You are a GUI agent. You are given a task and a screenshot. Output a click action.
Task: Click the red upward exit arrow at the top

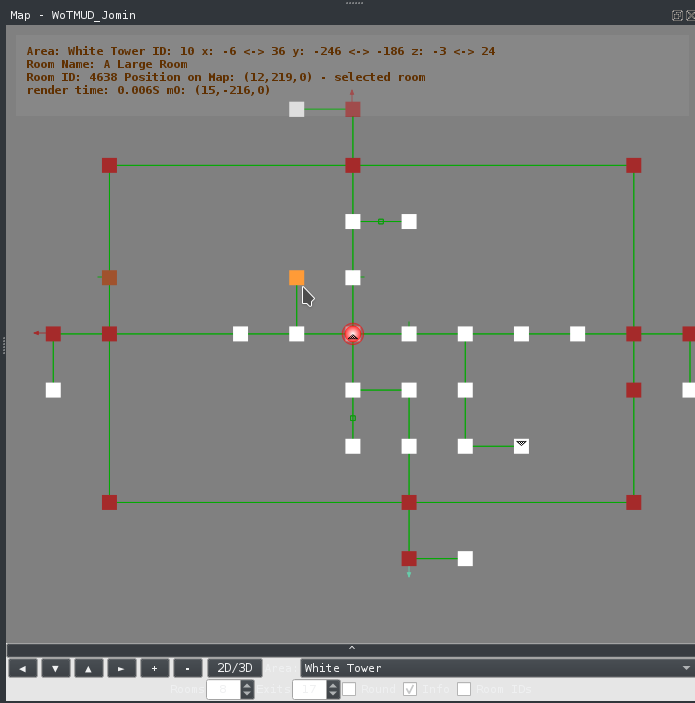pos(352,93)
